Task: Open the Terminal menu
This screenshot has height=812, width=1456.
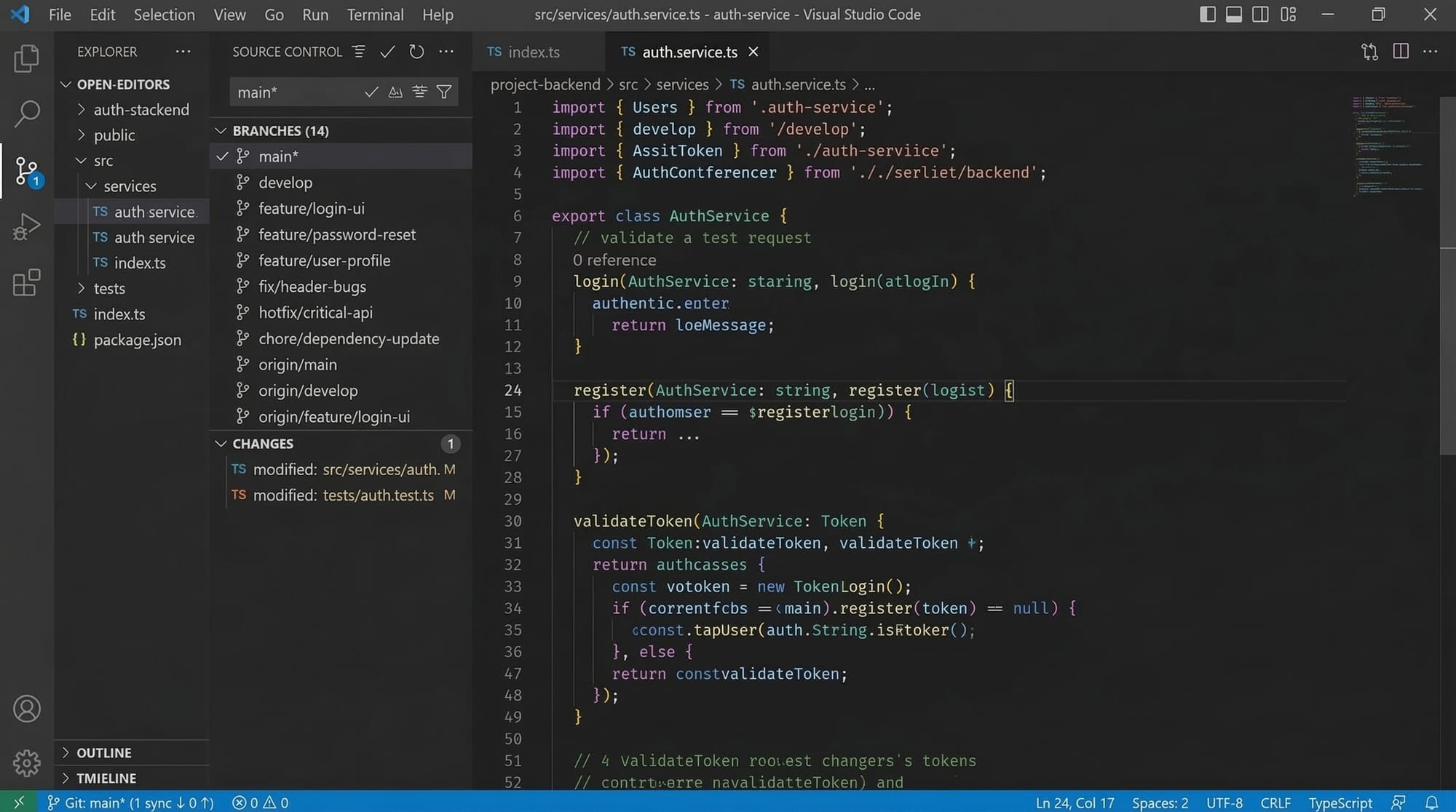Action: click(374, 15)
